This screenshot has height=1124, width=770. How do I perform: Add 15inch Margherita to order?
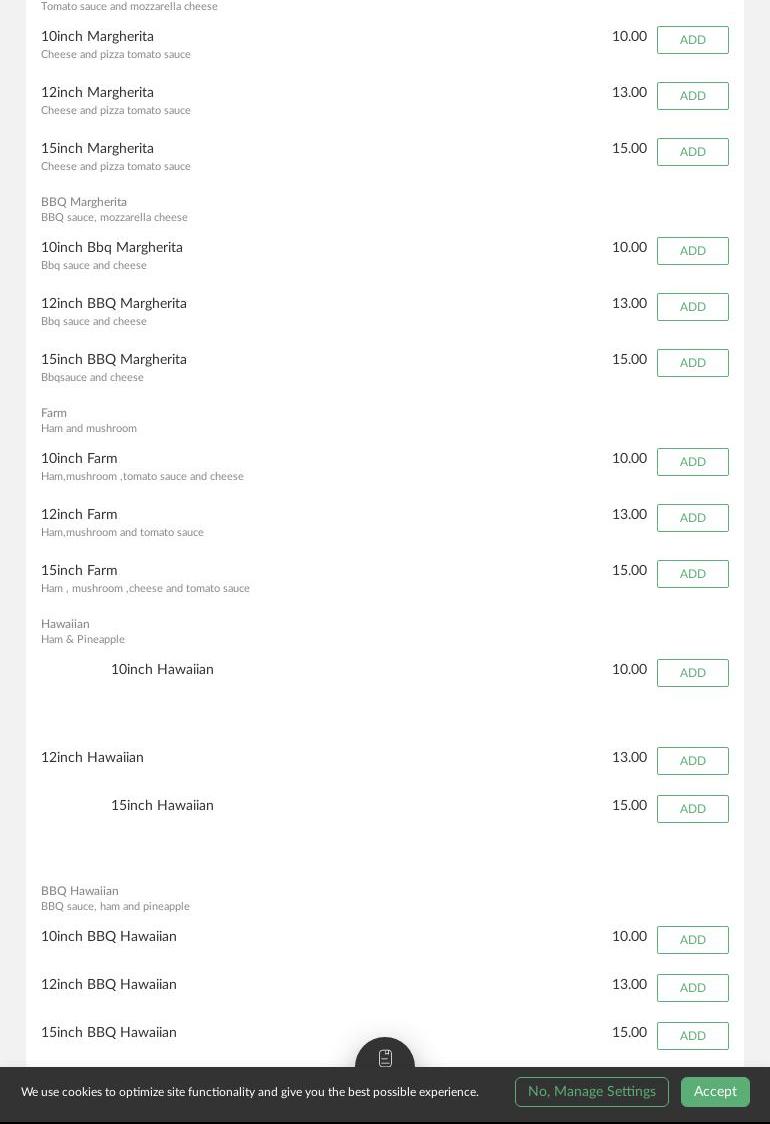(693, 152)
